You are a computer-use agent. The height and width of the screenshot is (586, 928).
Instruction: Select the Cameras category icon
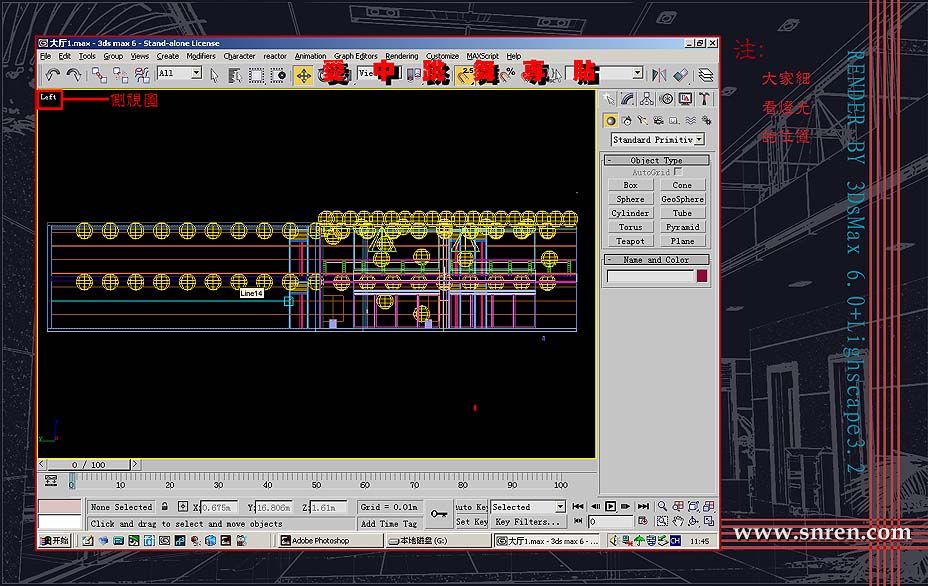tap(658, 121)
